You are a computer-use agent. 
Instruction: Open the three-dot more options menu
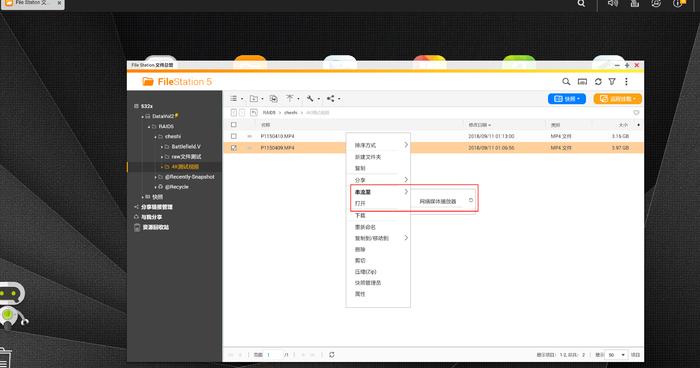[x=626, y=82]
